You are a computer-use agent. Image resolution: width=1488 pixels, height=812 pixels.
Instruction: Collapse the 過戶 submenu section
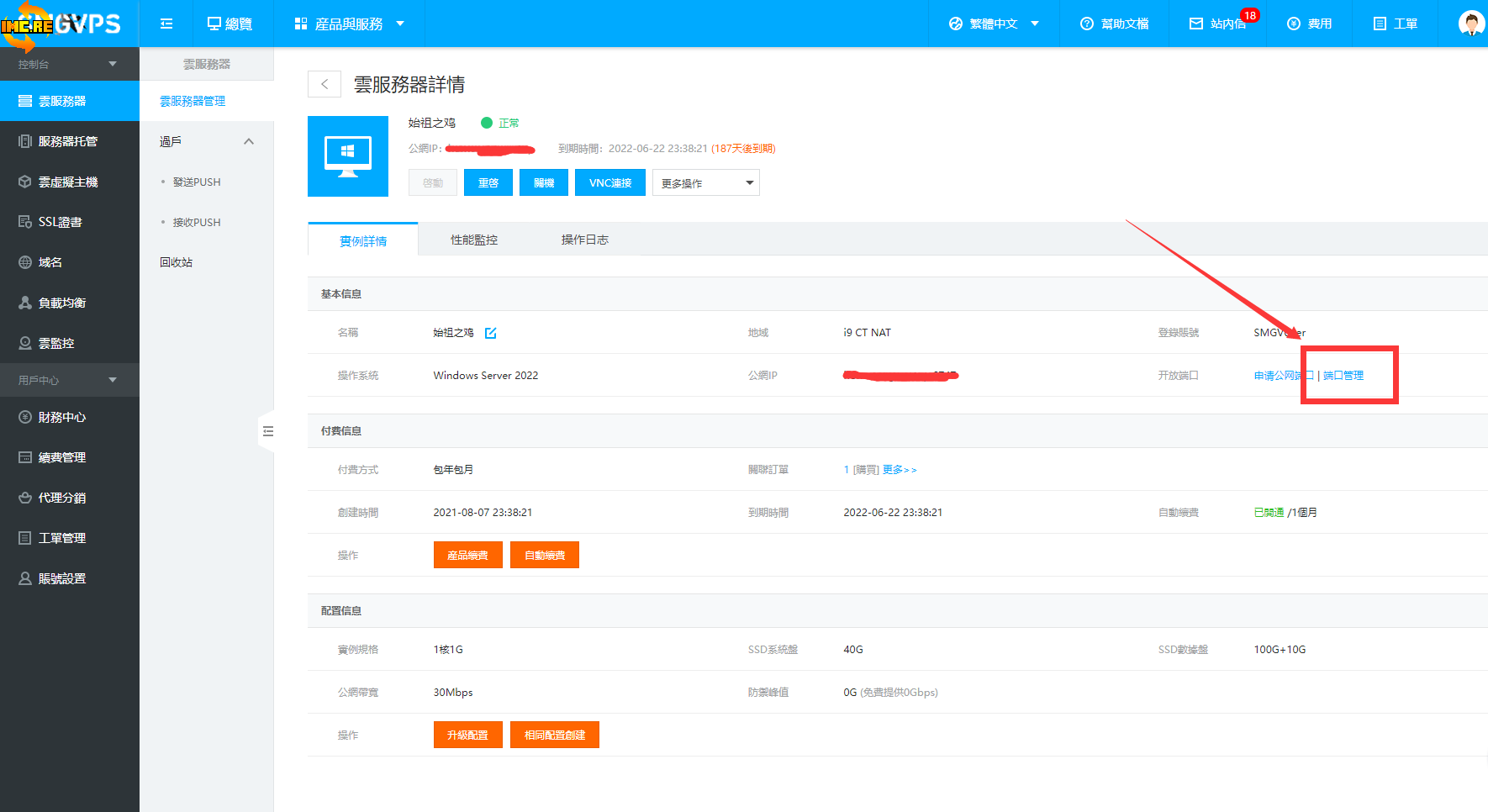[x=249, y=141]
